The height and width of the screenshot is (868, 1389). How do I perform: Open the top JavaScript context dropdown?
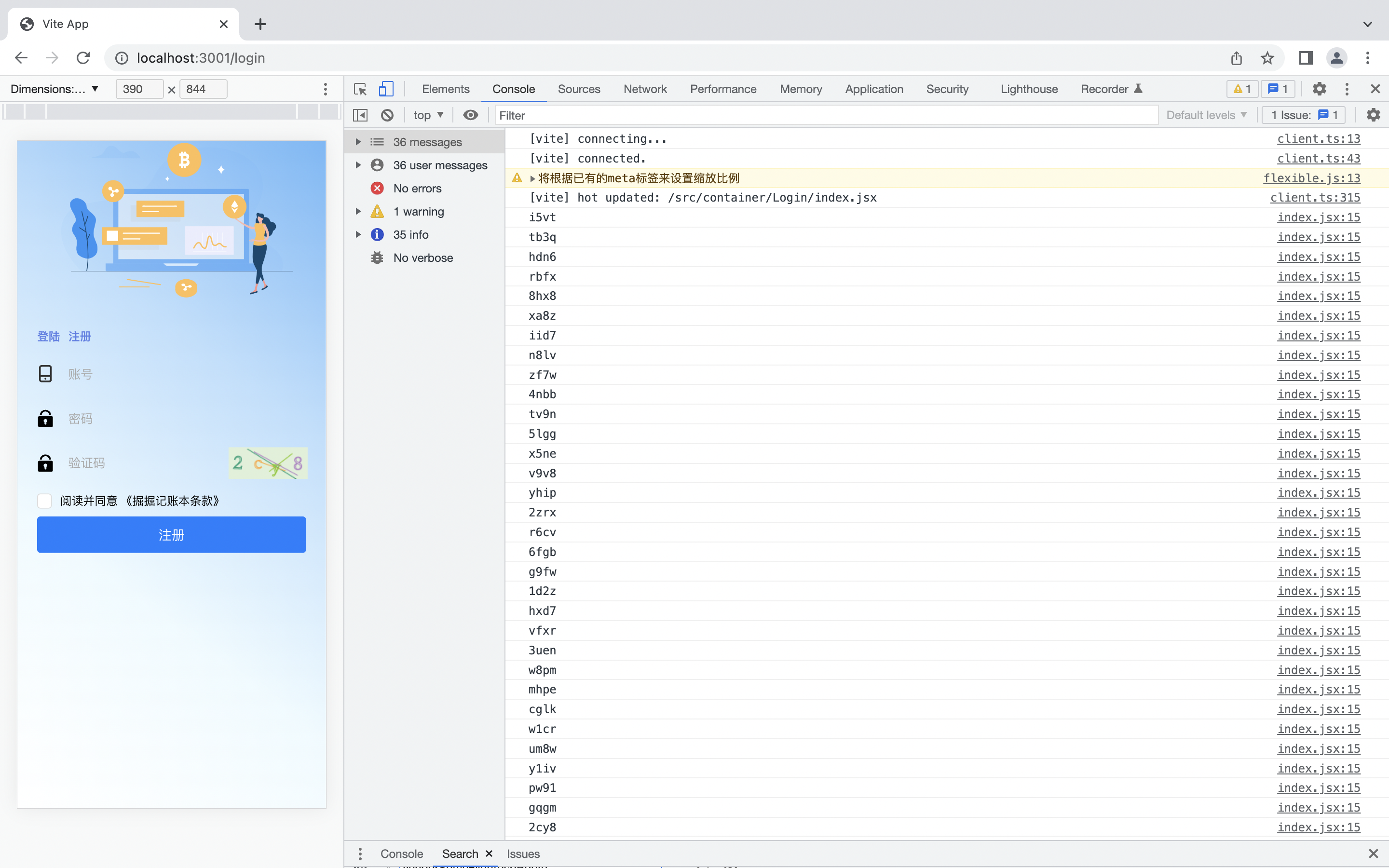pyautogui.click(x=428, y=115)
